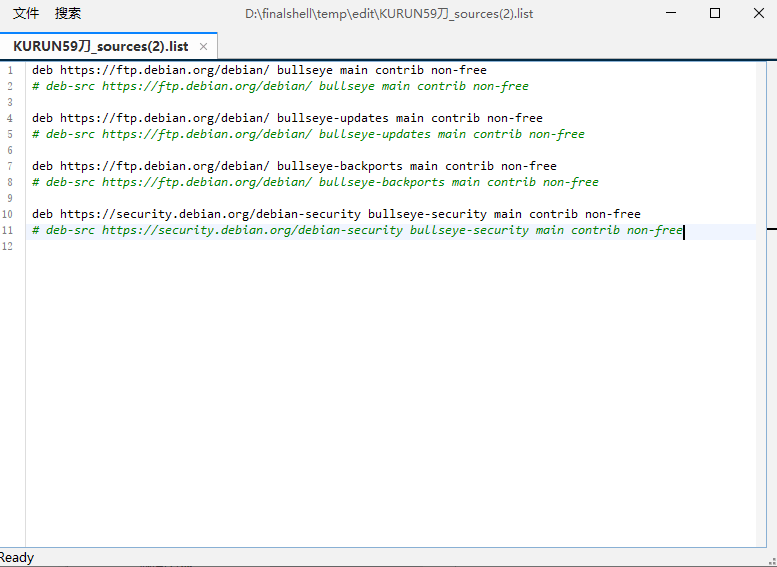Viewport: 777px width, 567px height.
Task: Click line number 4 in the gutter
Action: coord(9,118)
